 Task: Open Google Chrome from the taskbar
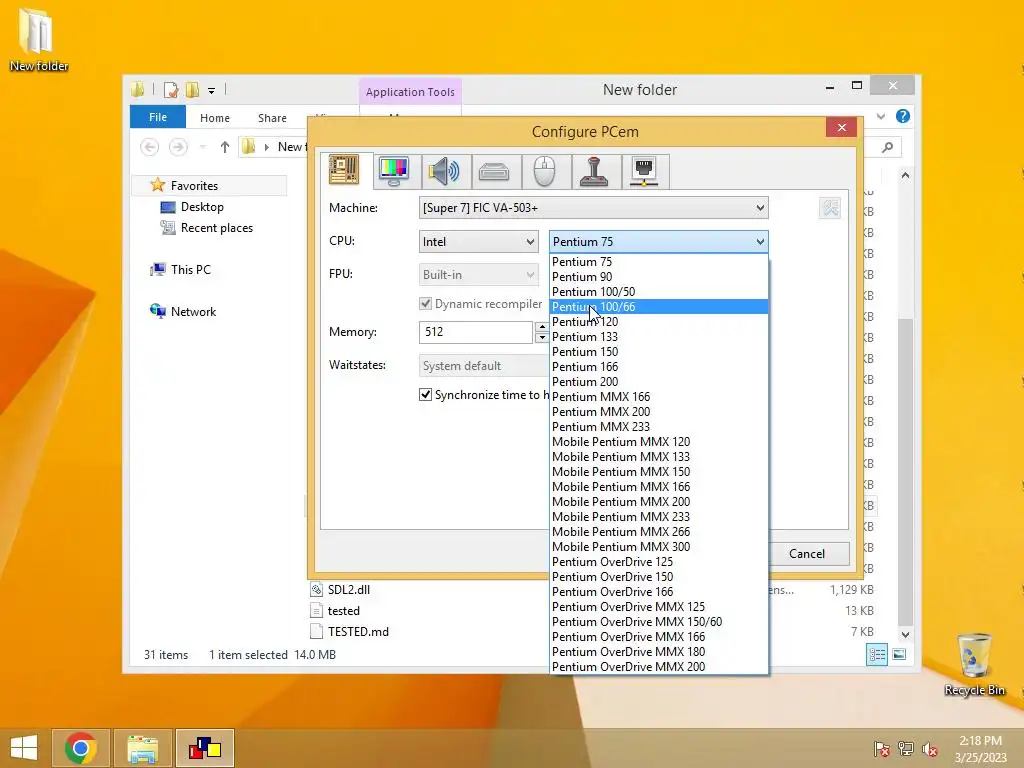[81, 748]
